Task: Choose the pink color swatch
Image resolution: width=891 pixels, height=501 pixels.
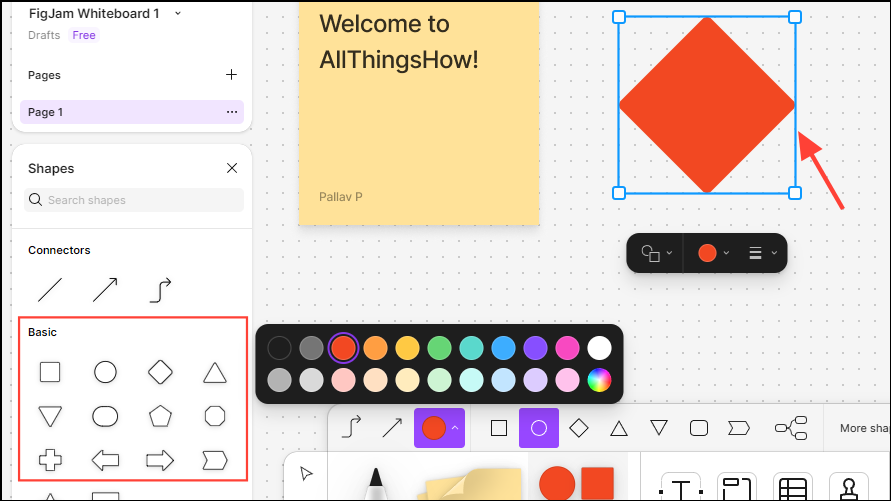Action: [567, 348]
